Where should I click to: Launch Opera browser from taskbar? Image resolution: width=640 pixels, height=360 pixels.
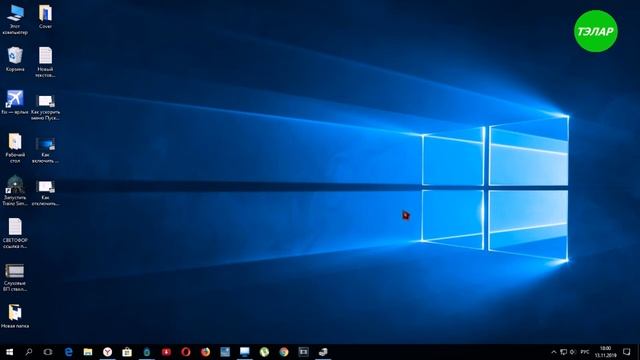[x=186, y=352]
